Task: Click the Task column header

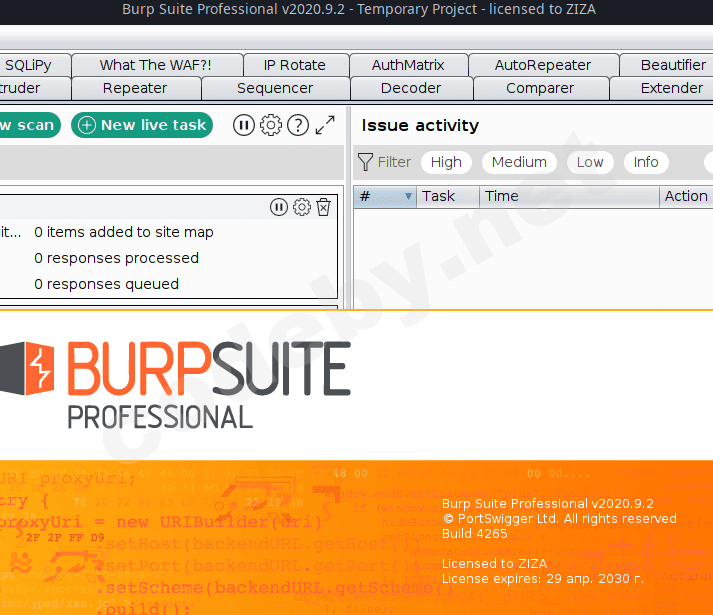Action: (447, 197)
